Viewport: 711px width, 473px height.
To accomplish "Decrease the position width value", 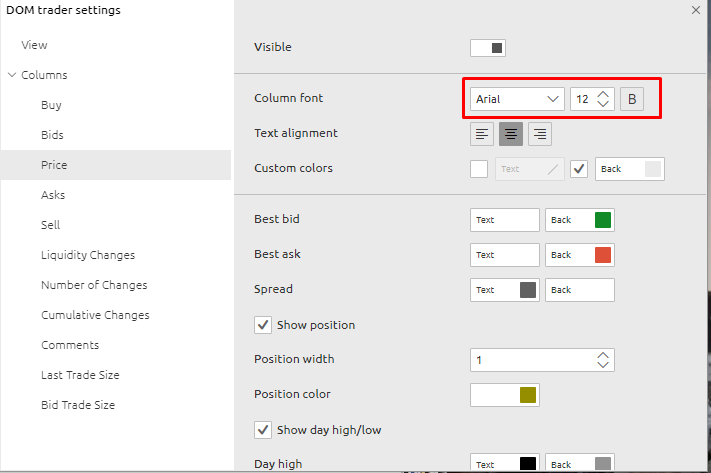I will (x=602, y=365).
